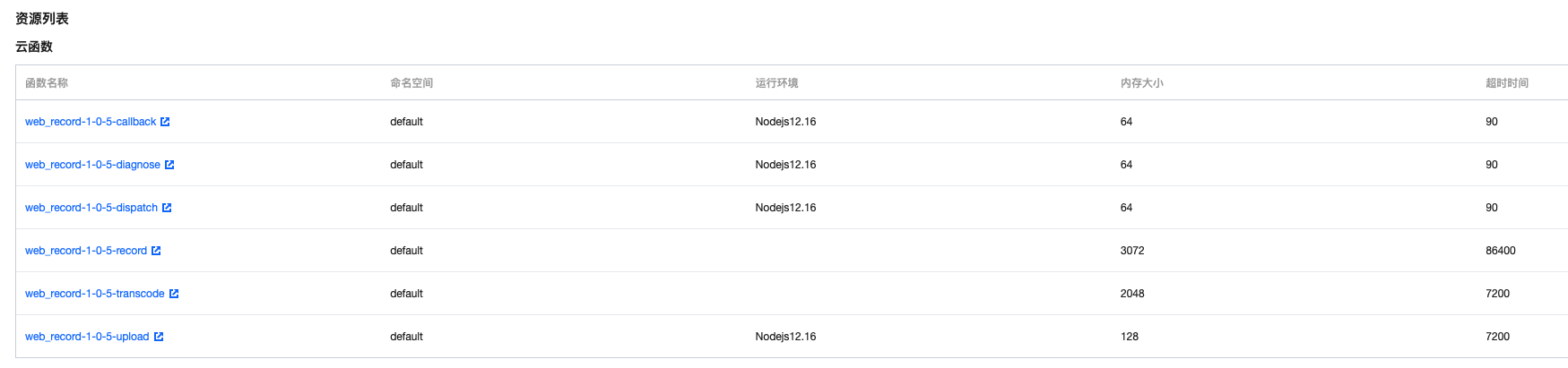The image size is (1568, 368).
Task: Open external link icon beside web_record-1-0-5-transcode
Action: (x=174, y=294)
